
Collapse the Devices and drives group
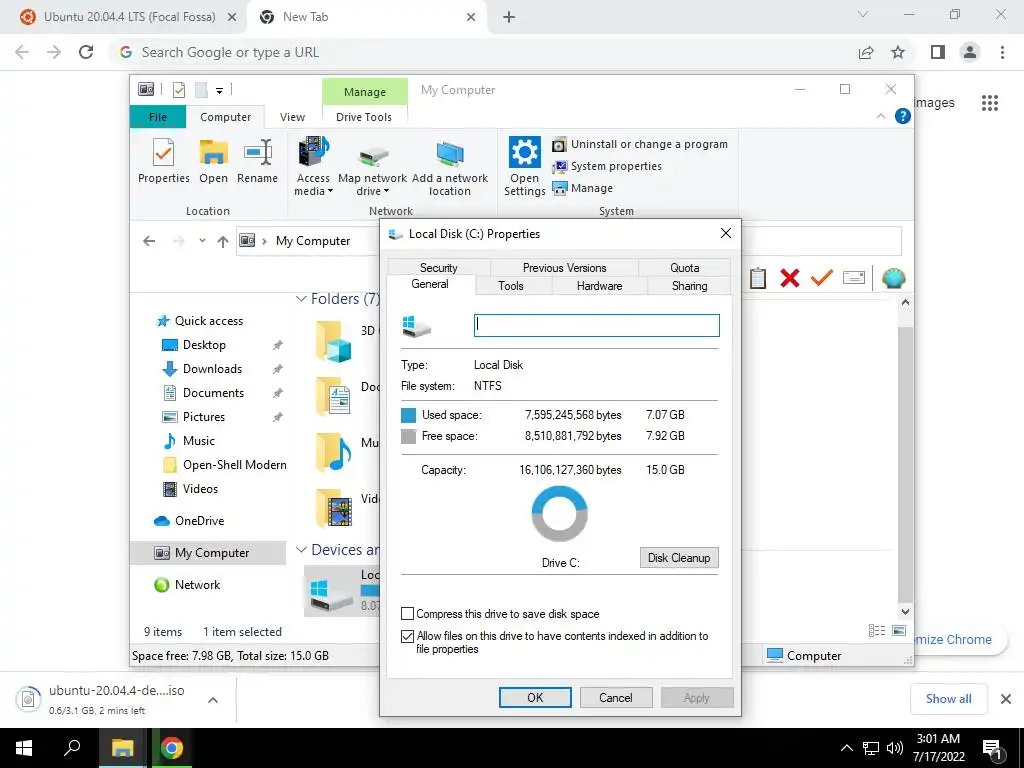tap(301, 550)
